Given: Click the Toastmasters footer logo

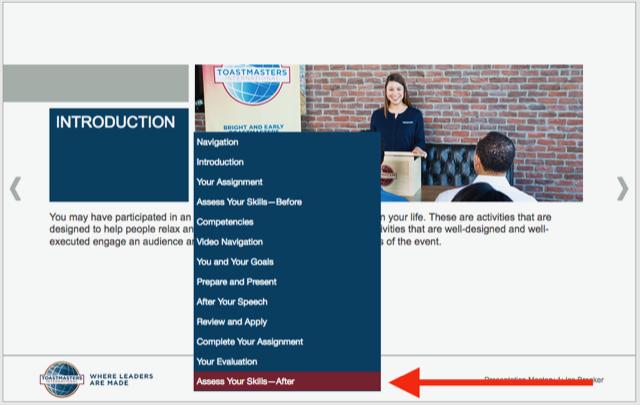Looking at the screenshot, I should point(62,379).
